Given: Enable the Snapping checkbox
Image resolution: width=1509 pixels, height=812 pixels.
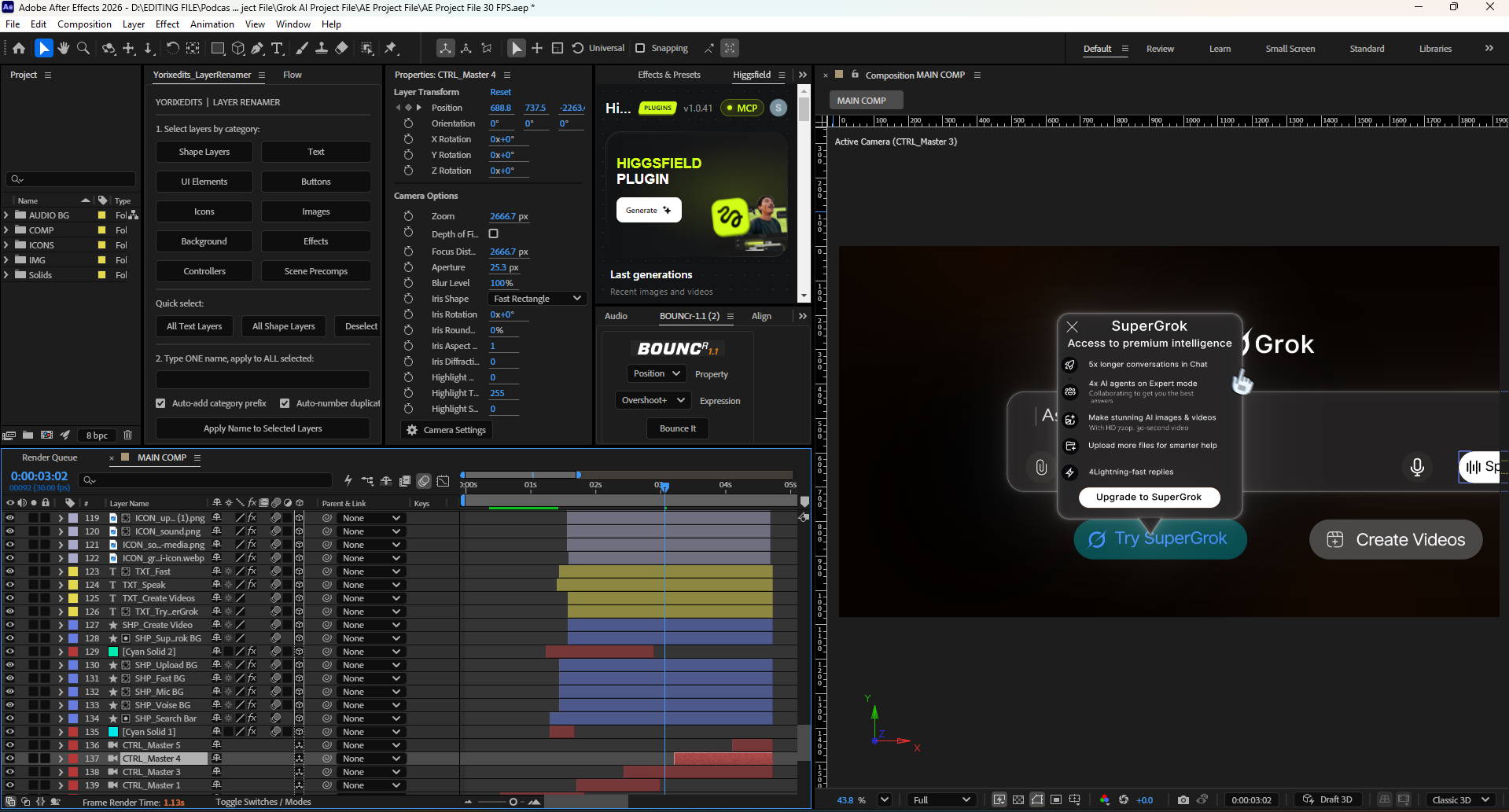Looking at the screenshot, I should (640, 48).
